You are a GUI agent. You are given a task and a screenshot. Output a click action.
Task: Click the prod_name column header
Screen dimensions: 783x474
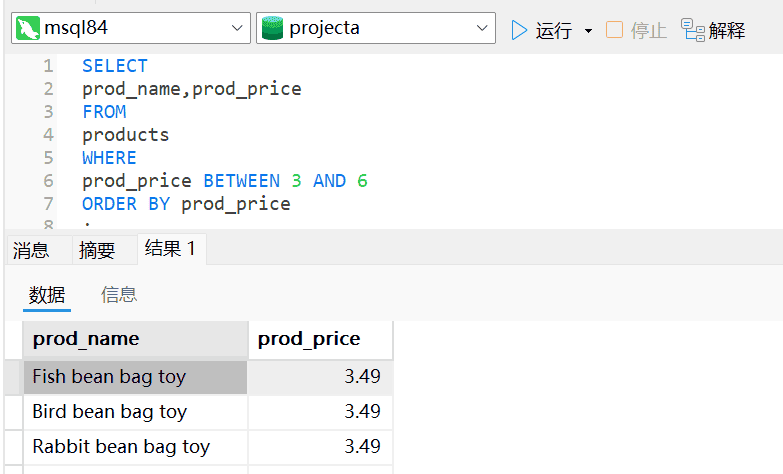[135, 339]
